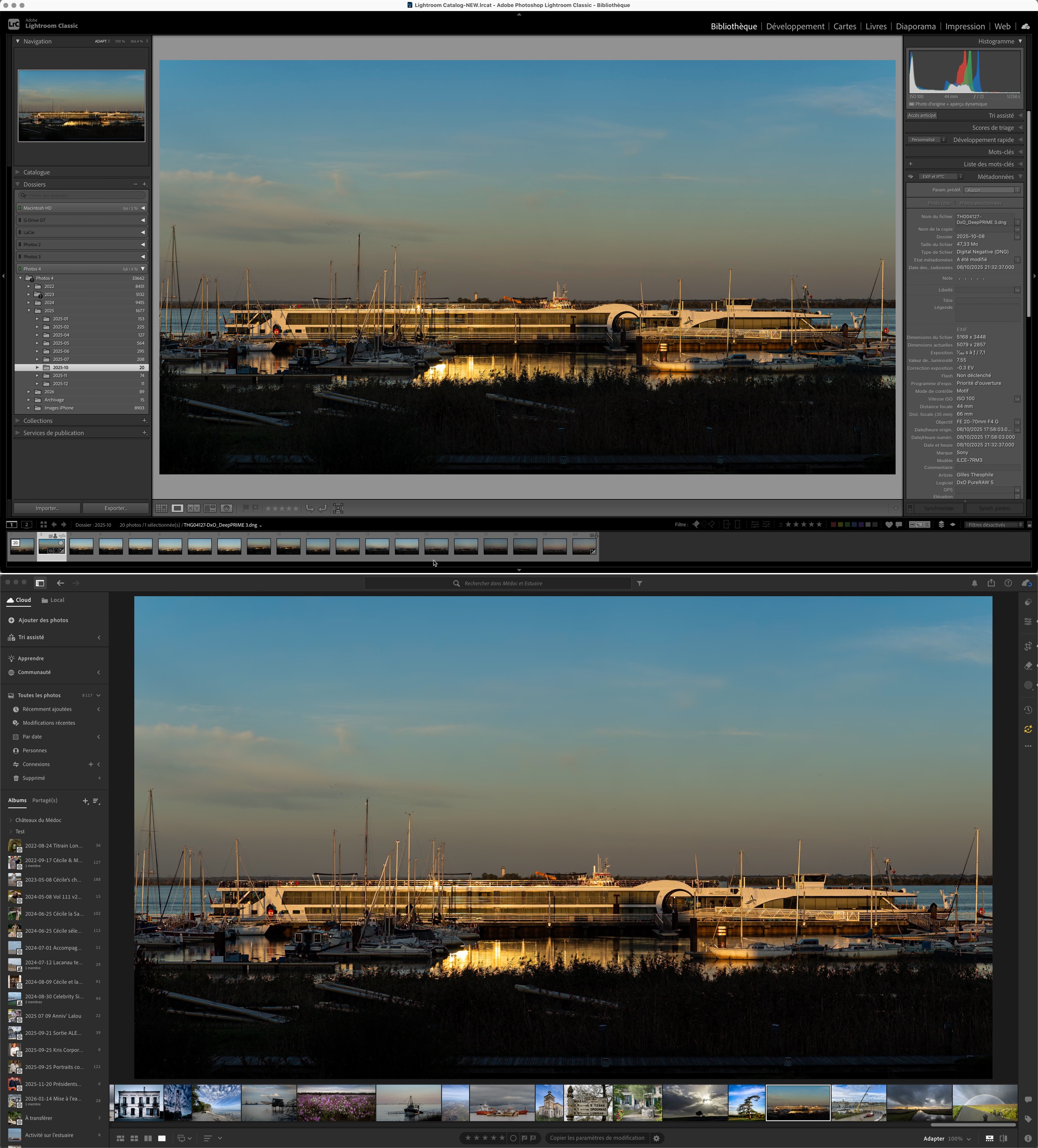Select the Local tab
The width and height of the screenshot is (1038, 1148).
pos(53,600)
